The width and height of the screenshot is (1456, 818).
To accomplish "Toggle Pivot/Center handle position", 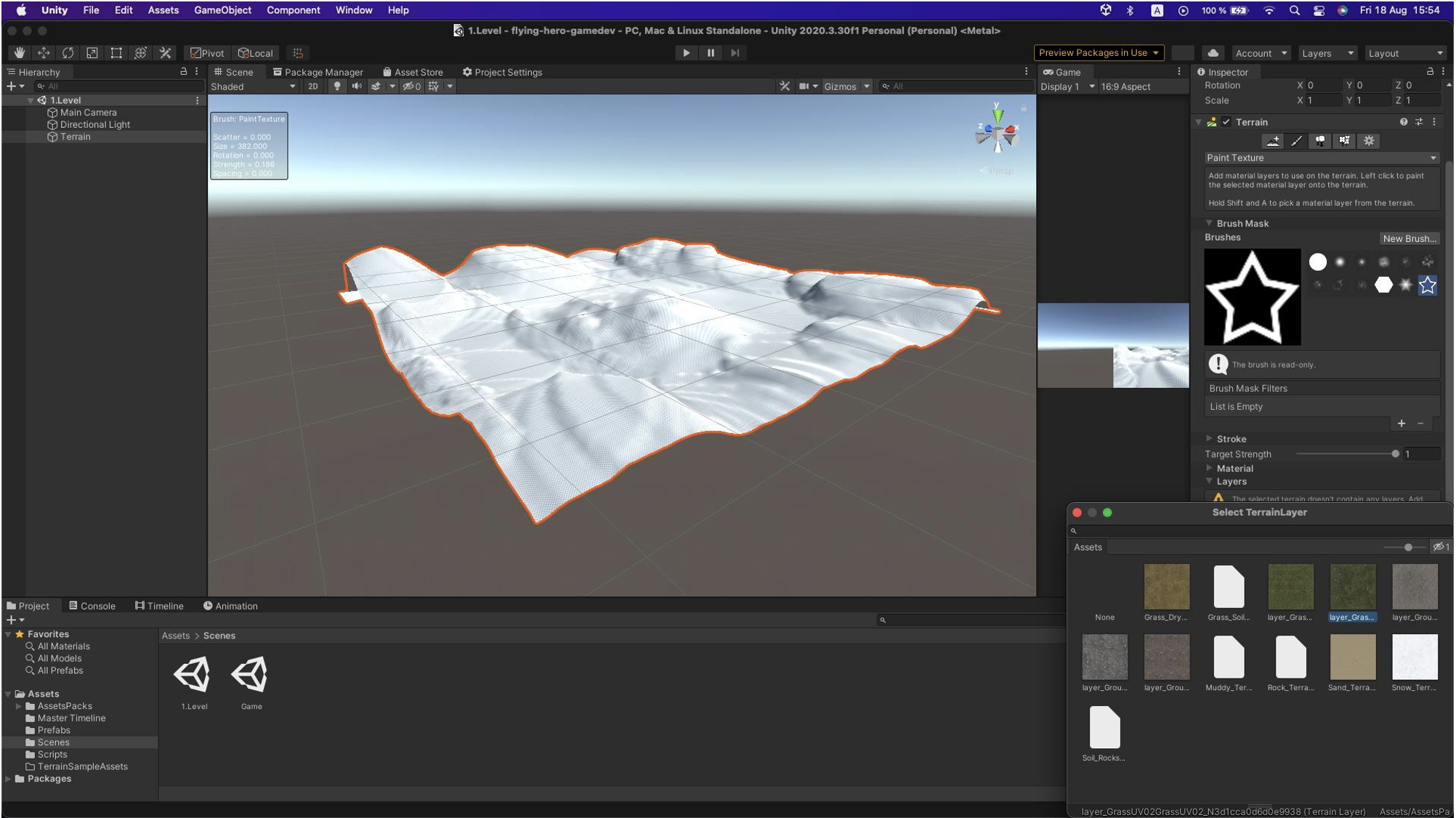I will 208,53.
